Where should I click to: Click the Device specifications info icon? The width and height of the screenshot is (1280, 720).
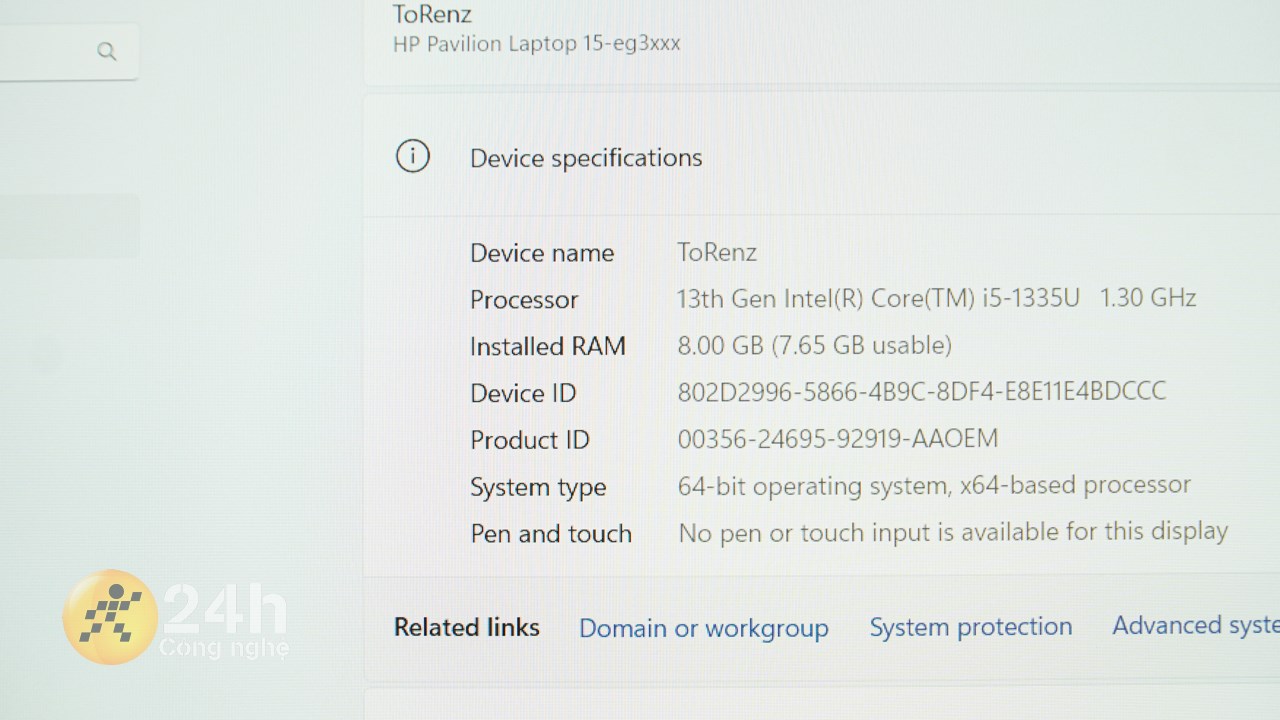(413, 157)
